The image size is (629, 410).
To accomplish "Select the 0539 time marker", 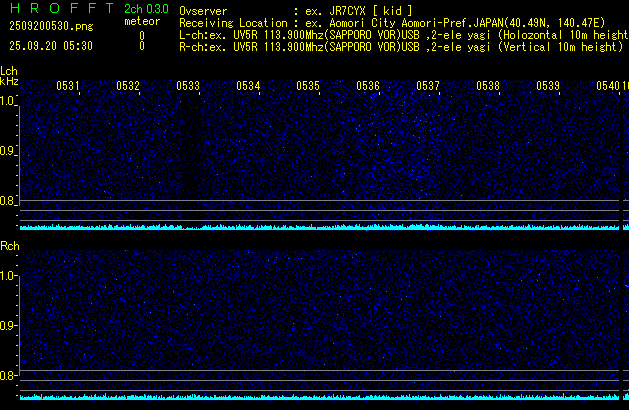I will (548, 87).
